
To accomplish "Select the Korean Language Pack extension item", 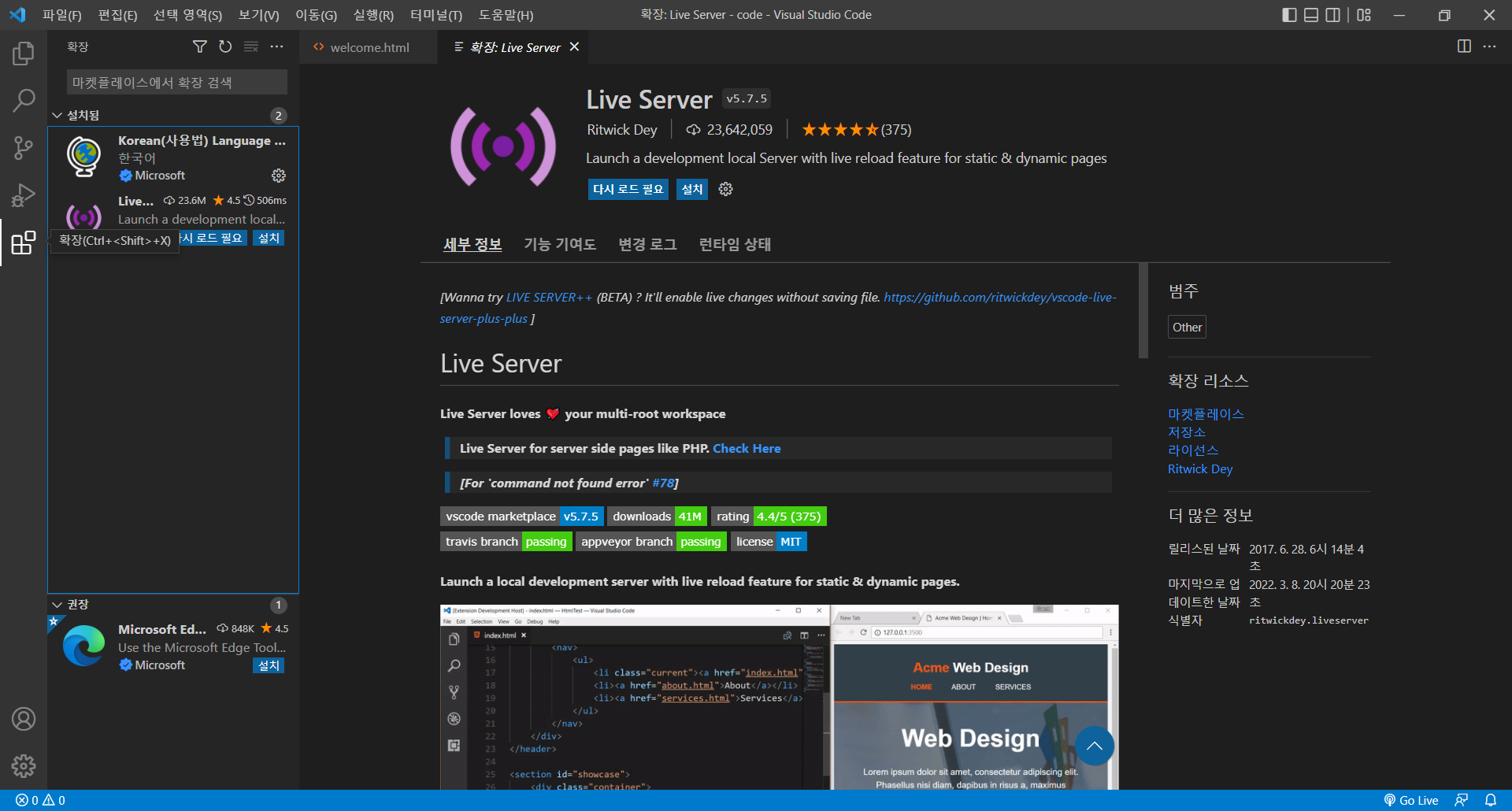I will 173,157.
